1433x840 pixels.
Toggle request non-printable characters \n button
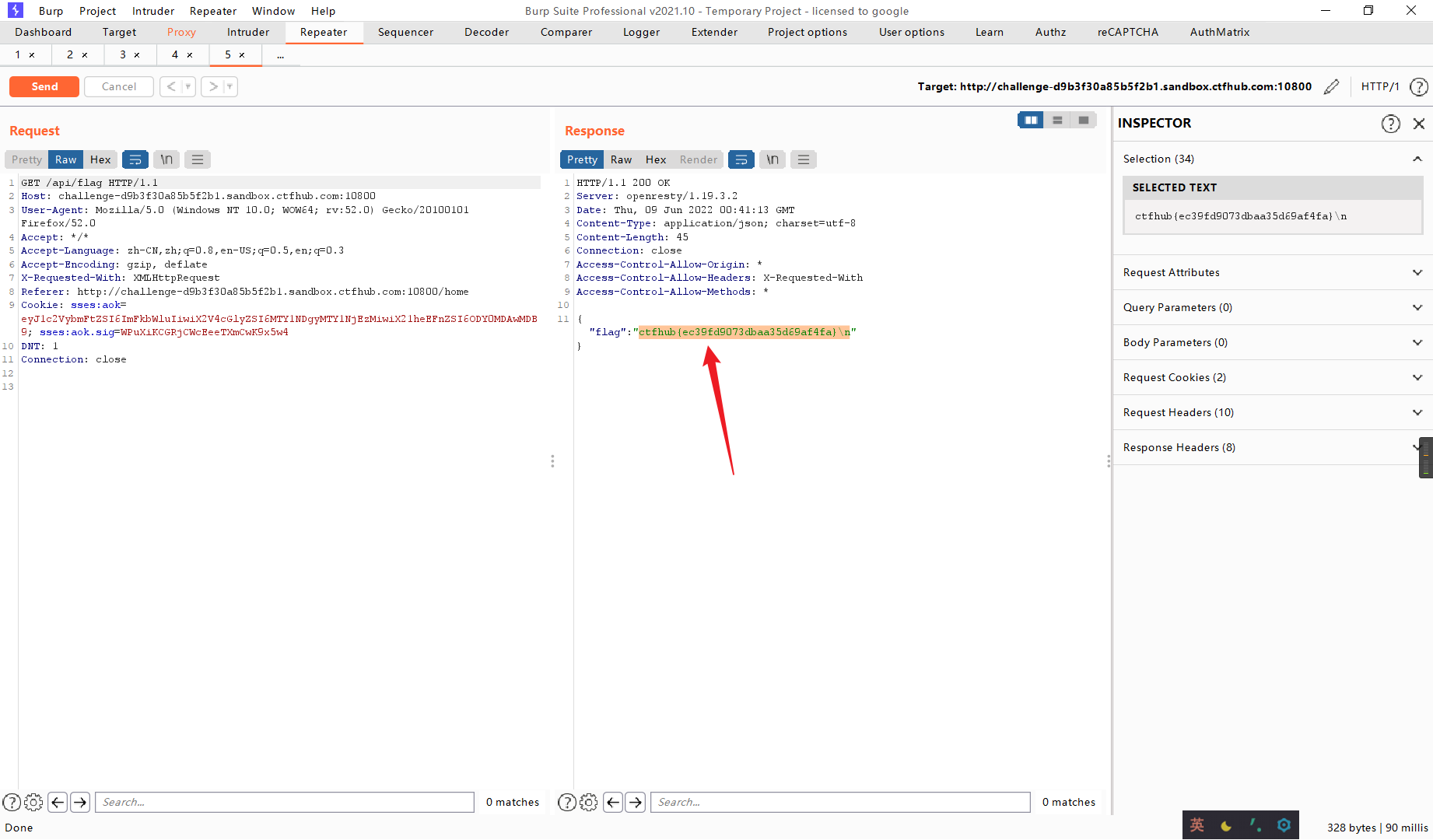click(x=166, y=159)
